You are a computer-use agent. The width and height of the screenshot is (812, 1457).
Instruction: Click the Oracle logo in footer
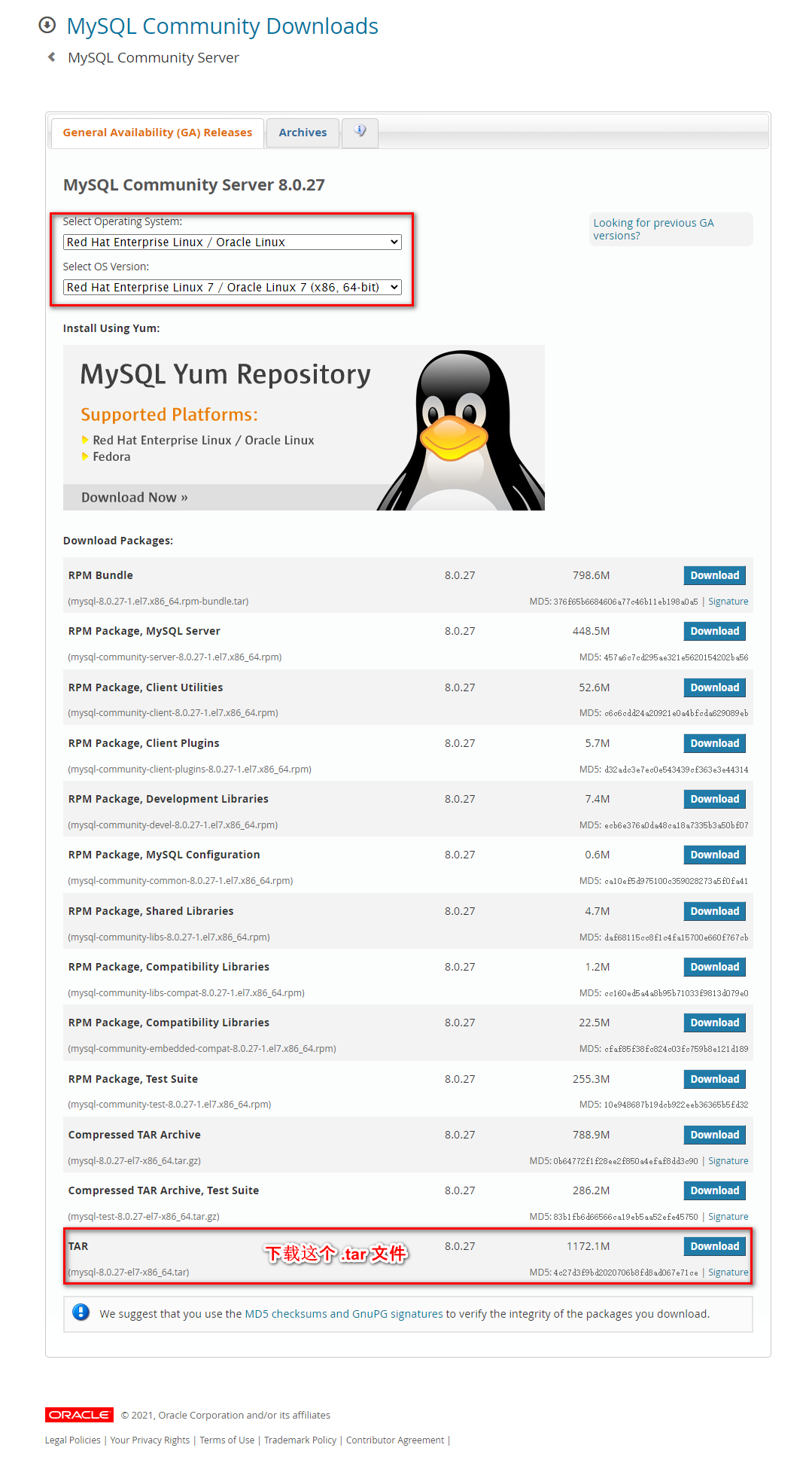pos(79,1415)
